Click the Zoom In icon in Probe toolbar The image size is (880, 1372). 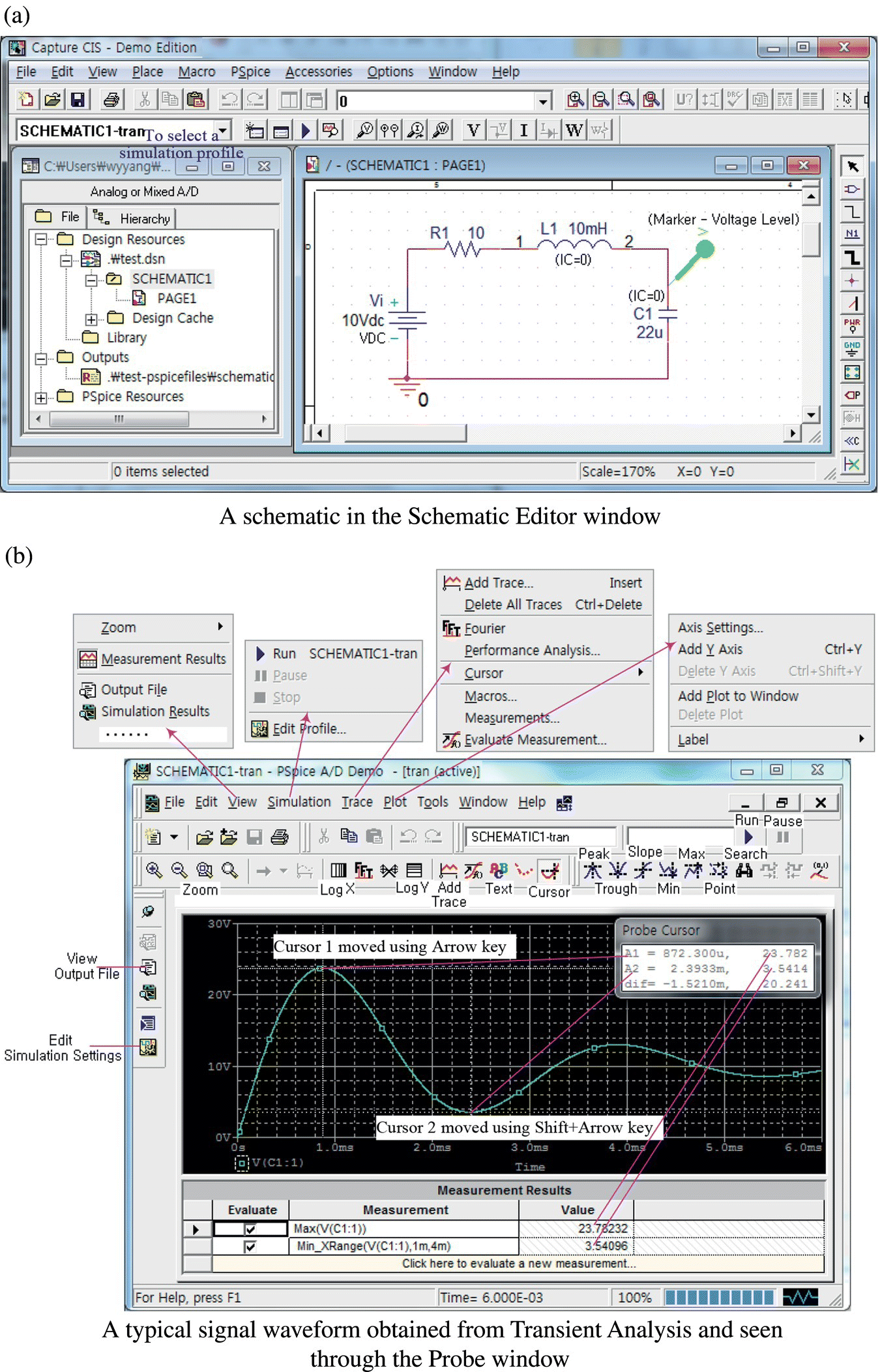point(154,870)
